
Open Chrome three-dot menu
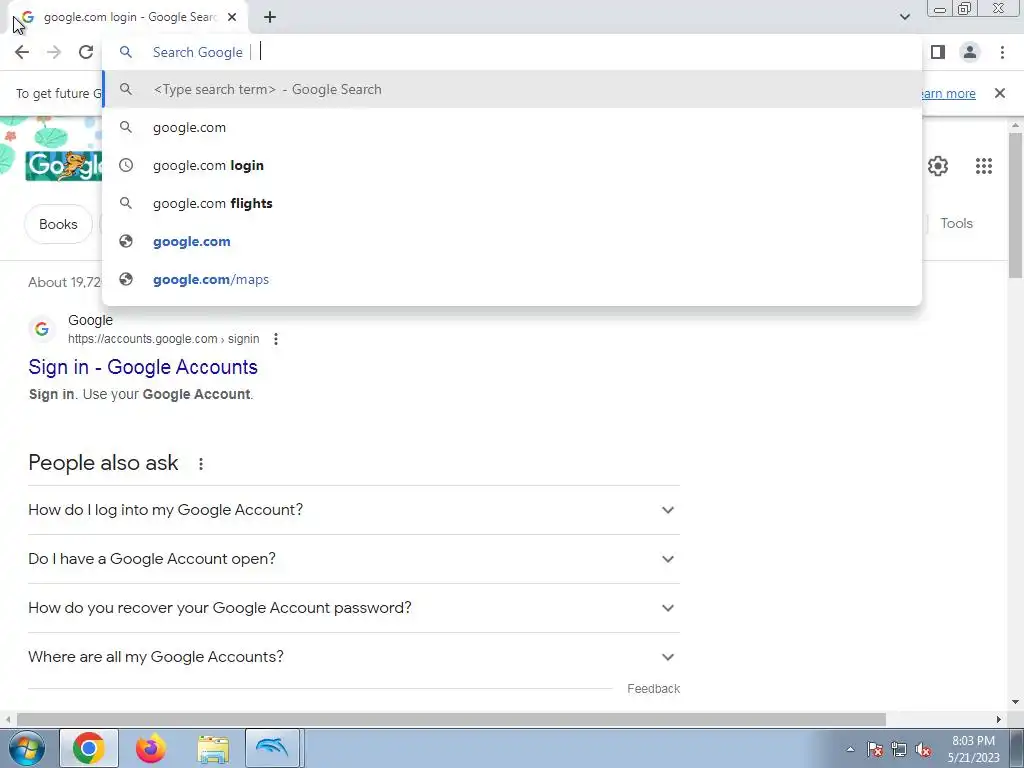1002,52
